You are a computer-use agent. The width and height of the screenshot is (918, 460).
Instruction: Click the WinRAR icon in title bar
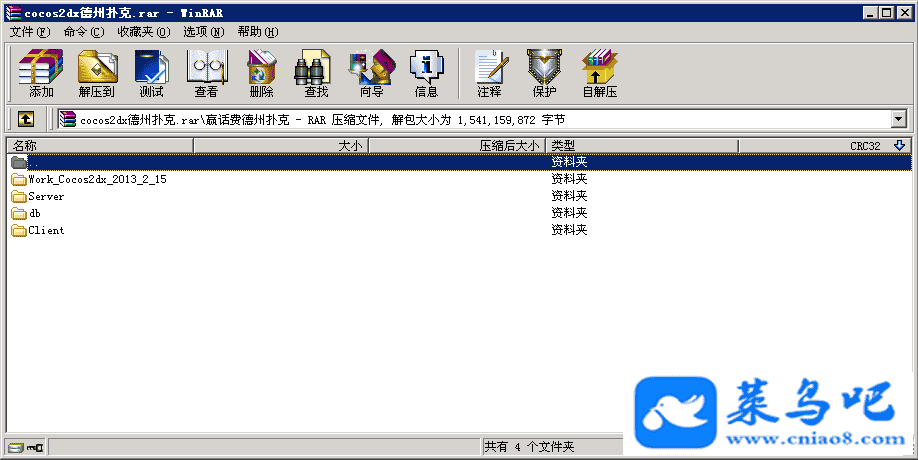pos(12,12)
